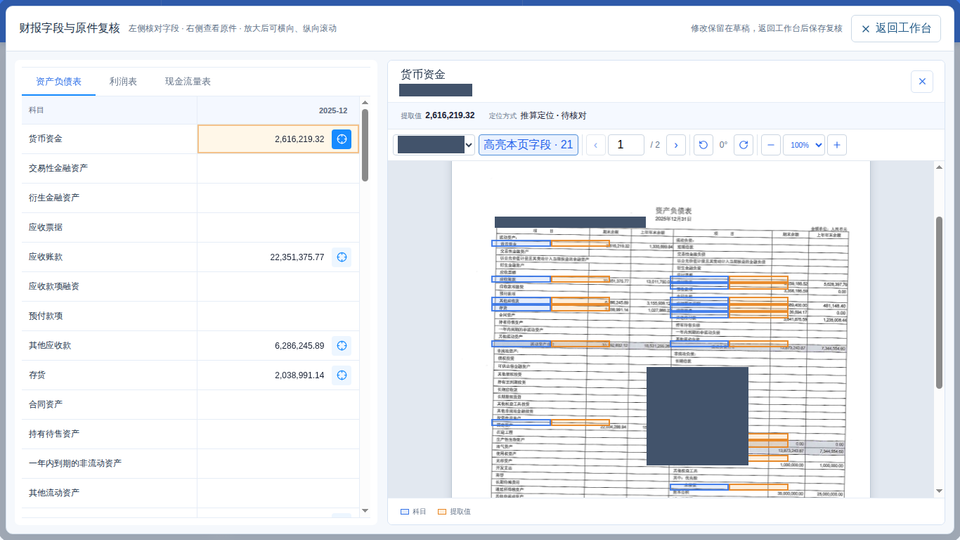The height and width of the screenshot is (540, 960).
Task: Click the 应收账款 value 22,351,375.77
Action: click(x=297, y=257)
